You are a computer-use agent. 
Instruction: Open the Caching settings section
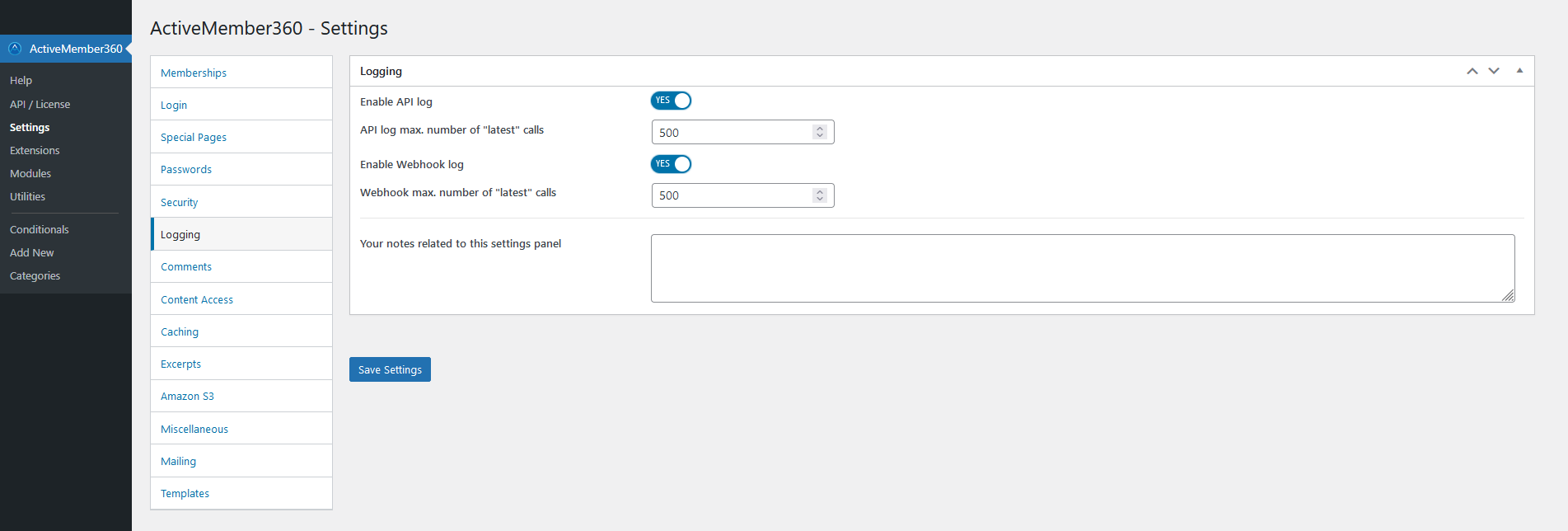click(180, 331)
